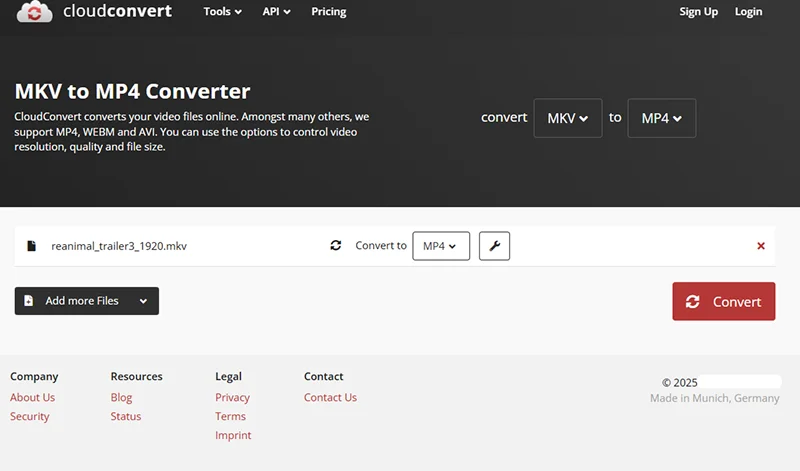Image resolution: width=800 pixels, height=471 pixels.
Task: Click the file icon next to reanimal_trailer3_1920.mkv
Action: click(x=32, y=246)
